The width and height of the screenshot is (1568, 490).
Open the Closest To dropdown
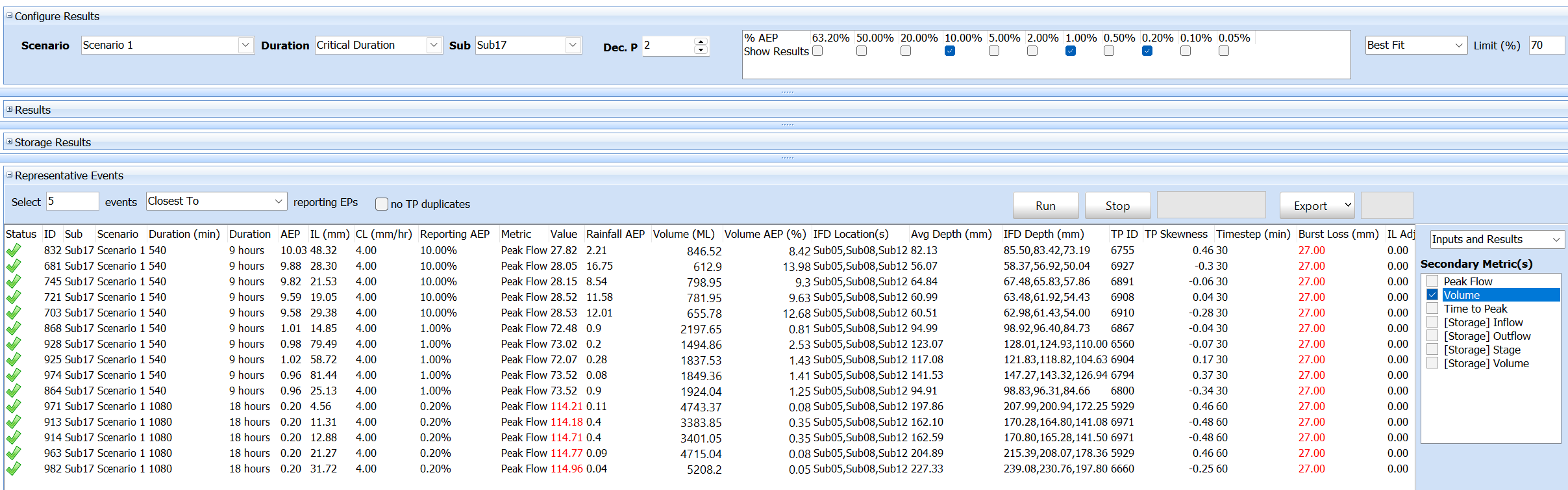pos(279,201)
